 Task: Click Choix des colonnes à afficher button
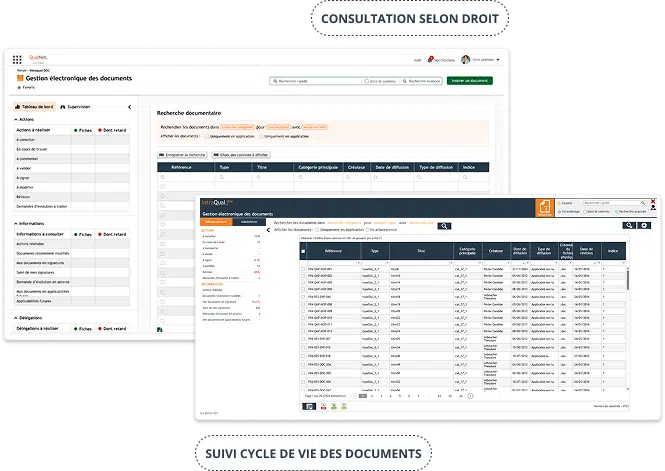(x=241, y=155)
